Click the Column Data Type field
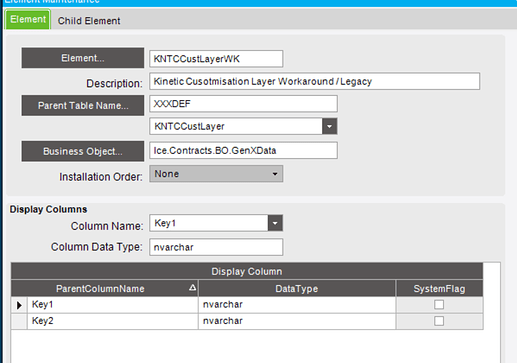 coord(216,247)
